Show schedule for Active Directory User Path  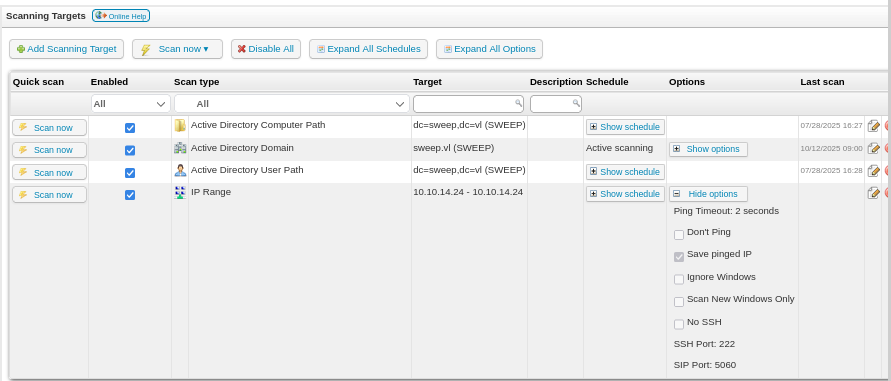[625, 171]
